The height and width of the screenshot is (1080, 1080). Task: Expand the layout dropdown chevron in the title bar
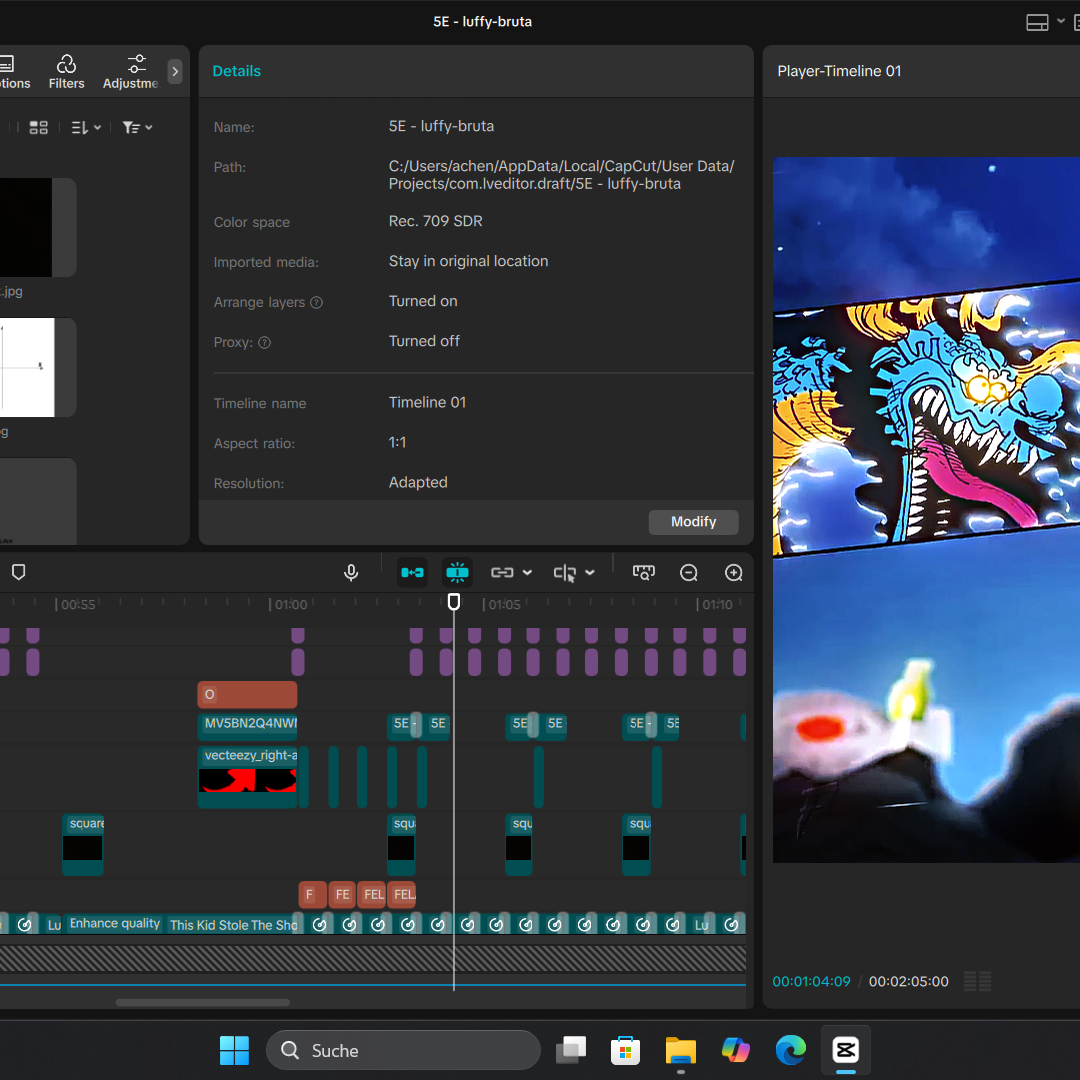(x=1061, y=21)
